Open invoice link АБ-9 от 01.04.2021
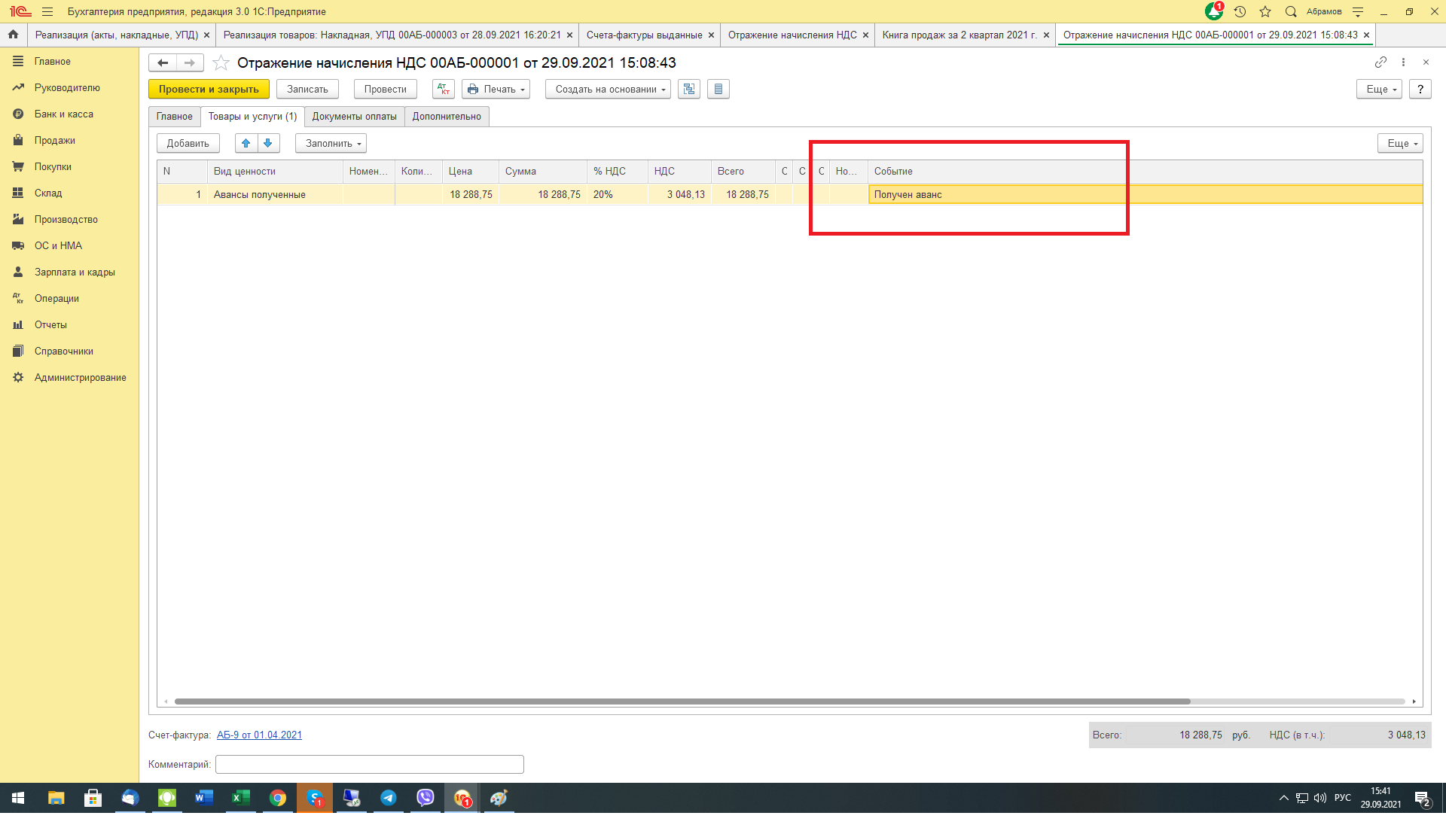Image resolution: width=1446 pixels, height=840 pixels. pyautogui.click(x=259, y=735)
